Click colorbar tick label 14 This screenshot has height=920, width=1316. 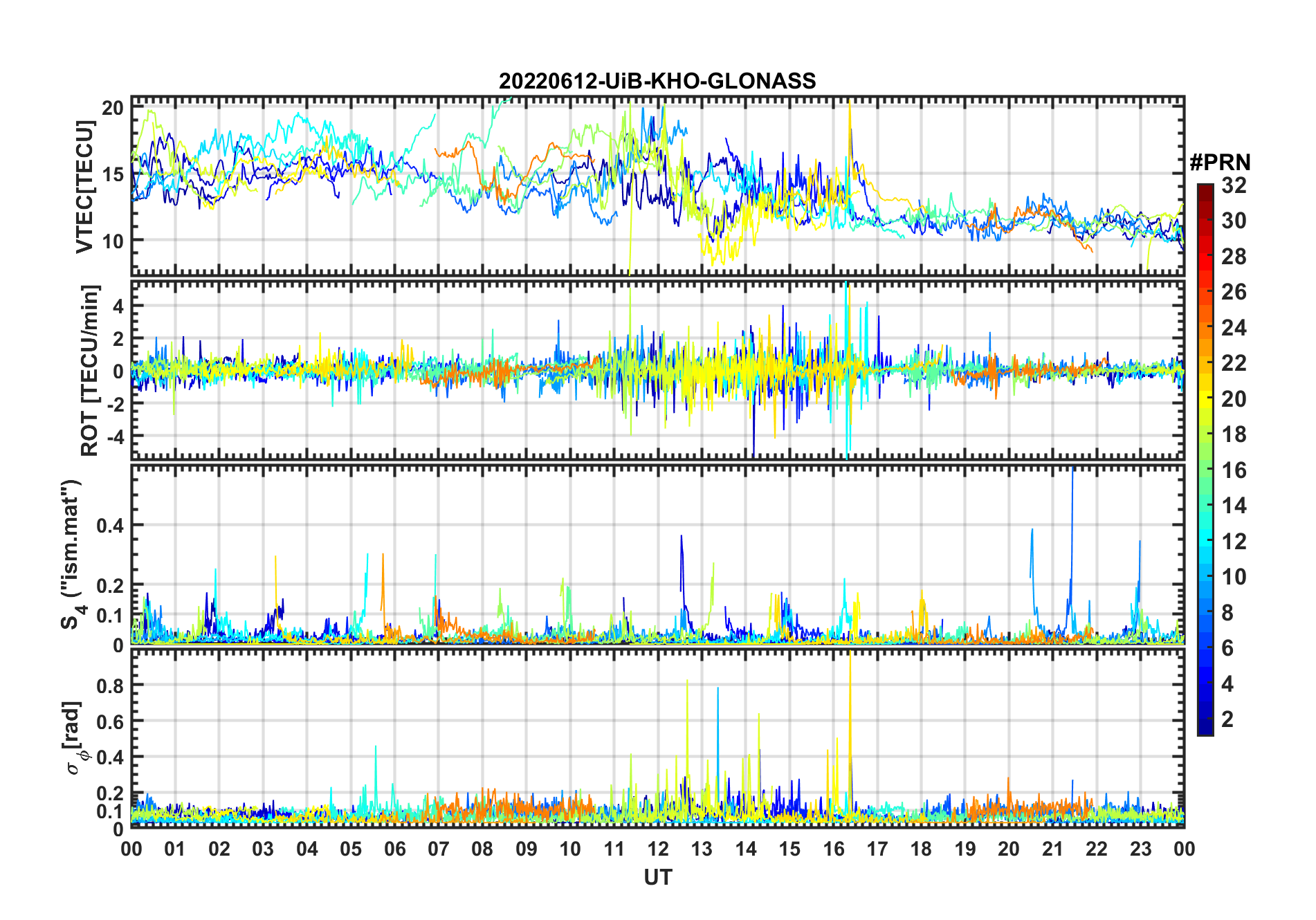click(x=1234, y=506)
